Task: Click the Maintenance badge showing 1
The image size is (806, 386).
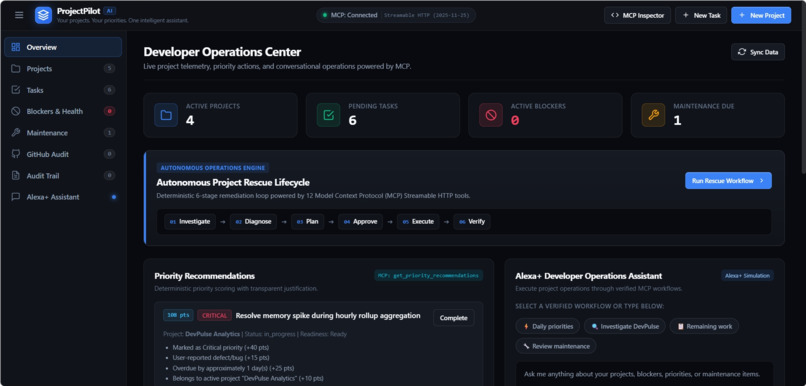Action: pos(109,133)
